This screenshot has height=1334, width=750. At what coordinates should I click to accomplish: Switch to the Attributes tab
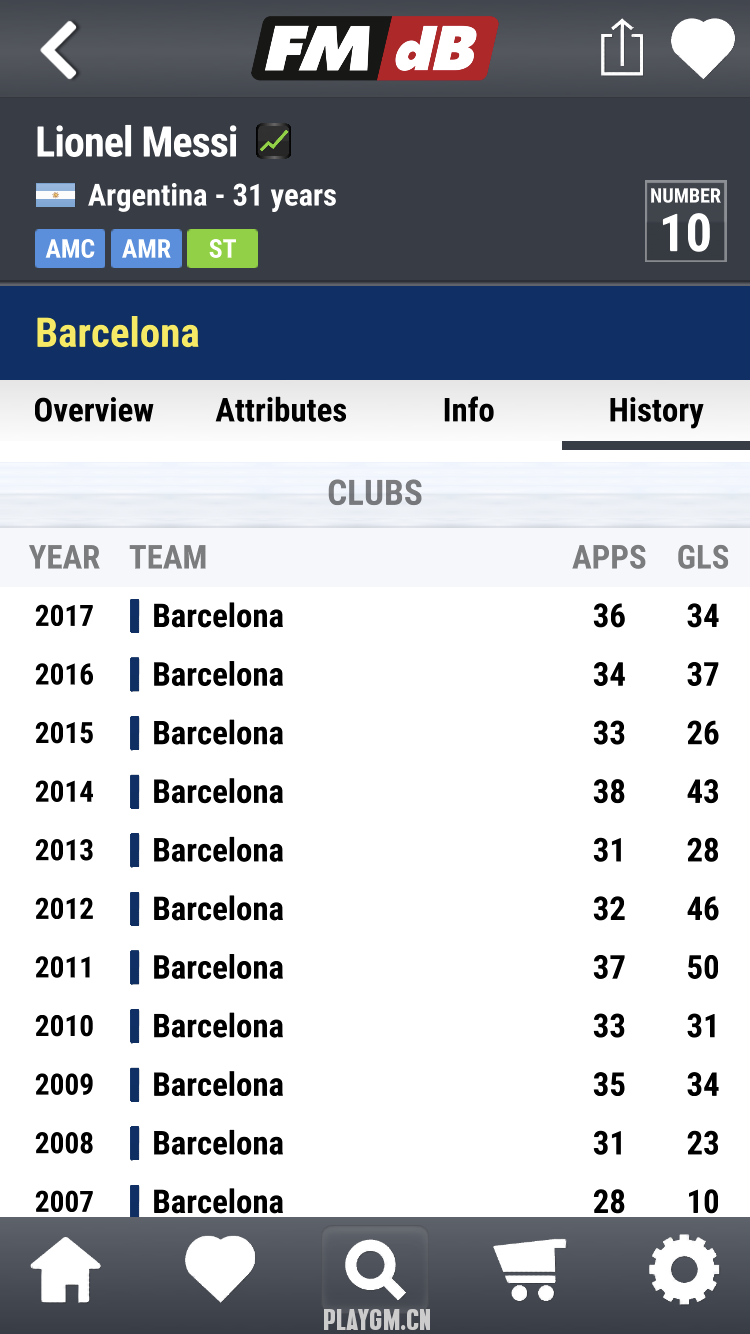[x=281, y=410]
